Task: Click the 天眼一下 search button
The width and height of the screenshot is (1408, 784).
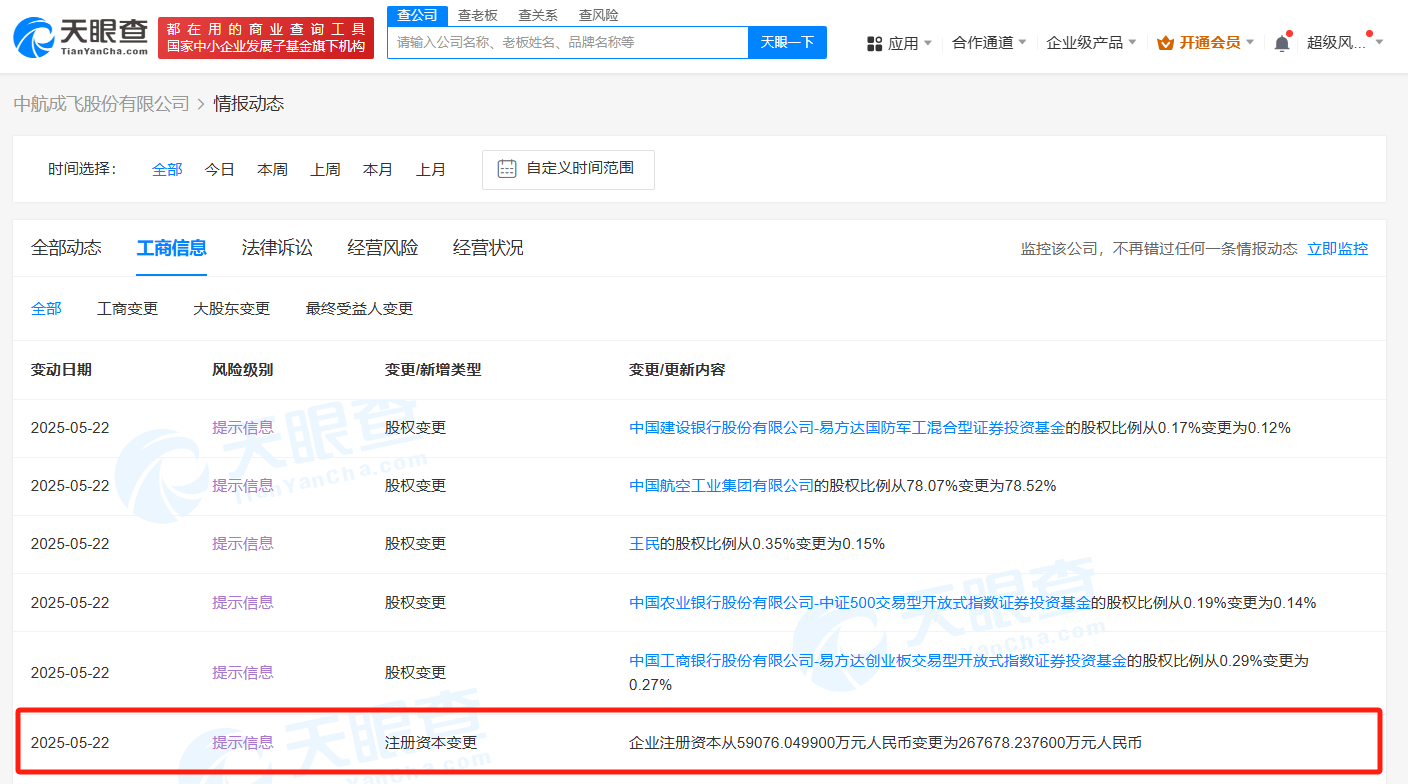Action: coord(787,42)
